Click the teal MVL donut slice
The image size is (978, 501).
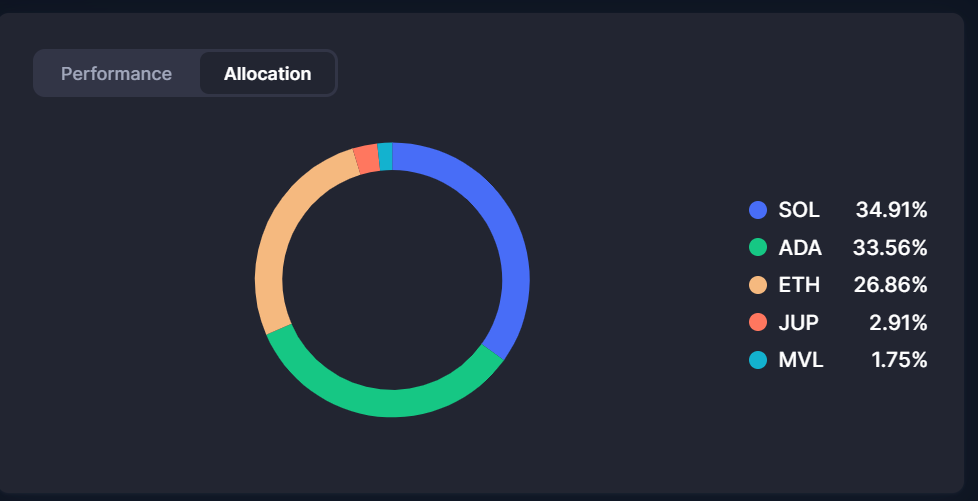point(385,157)
